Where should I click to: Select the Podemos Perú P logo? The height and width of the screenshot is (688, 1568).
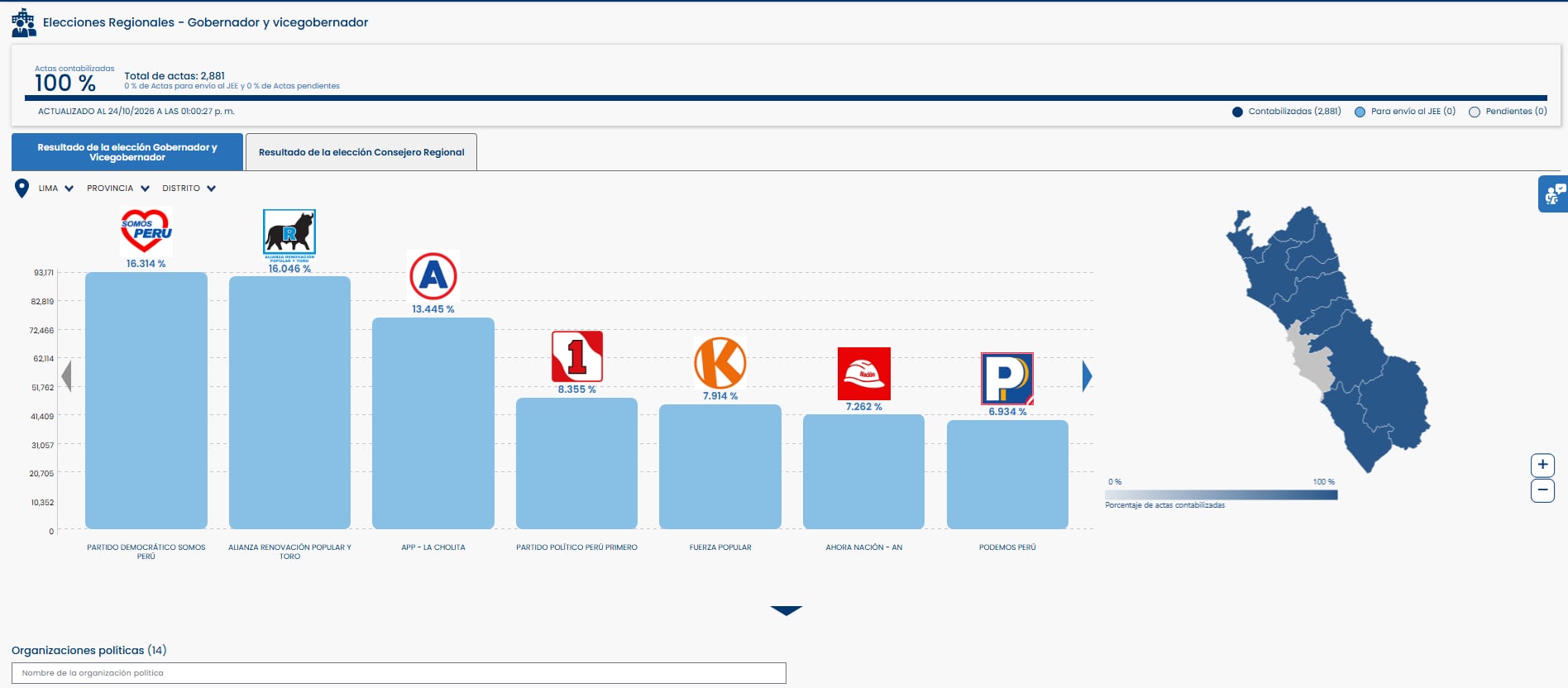pos(1007,379)
